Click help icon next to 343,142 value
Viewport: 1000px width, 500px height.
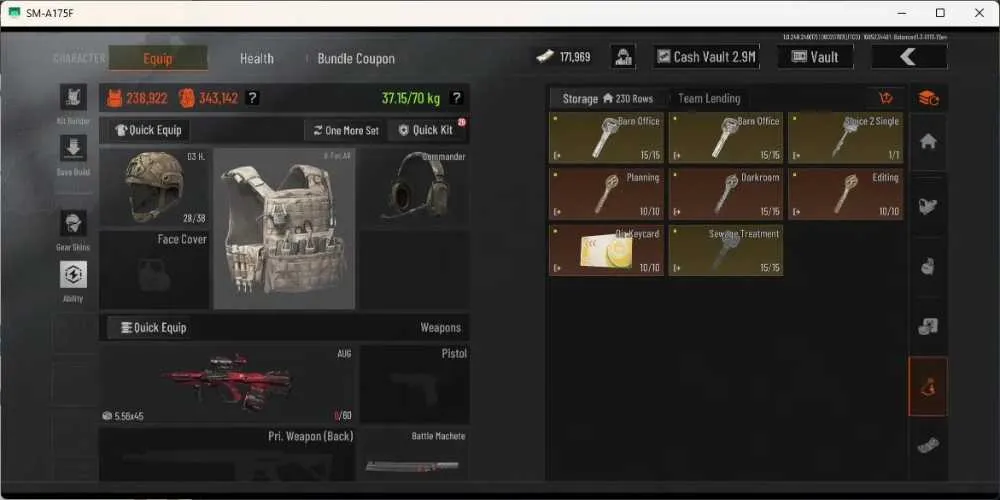[x=253, y=98]
